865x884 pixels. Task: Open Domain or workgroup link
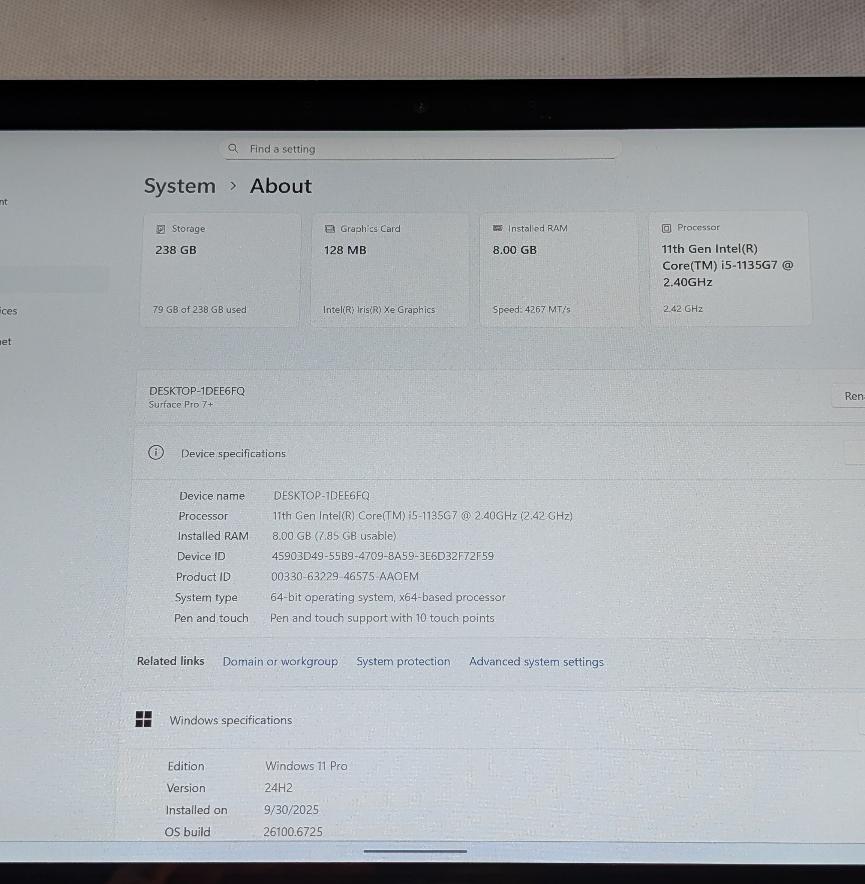coord(280,662)
